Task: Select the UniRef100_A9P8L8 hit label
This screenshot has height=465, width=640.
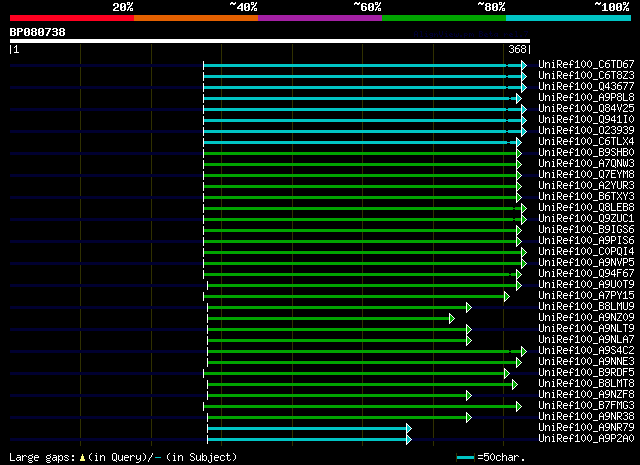Action: [586, 98]
